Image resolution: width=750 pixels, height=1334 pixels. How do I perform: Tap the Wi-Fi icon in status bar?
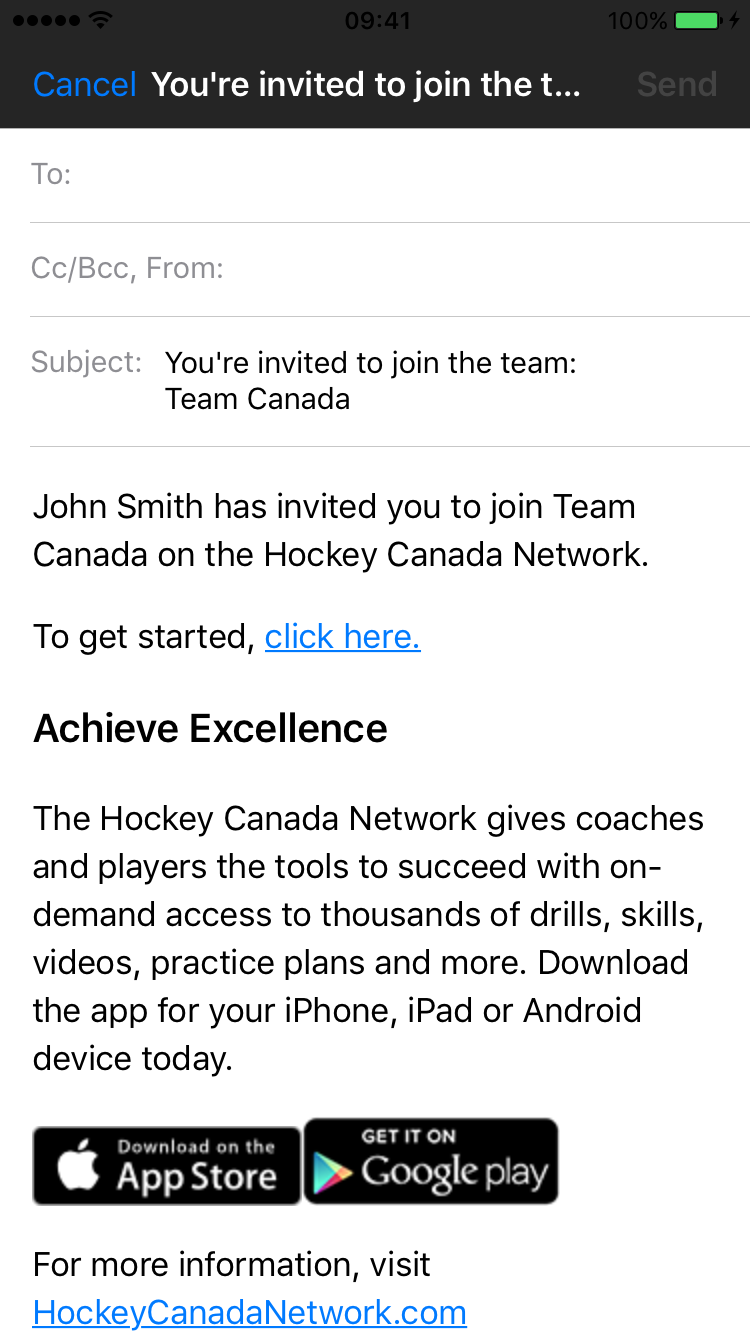tap(101, 20)
